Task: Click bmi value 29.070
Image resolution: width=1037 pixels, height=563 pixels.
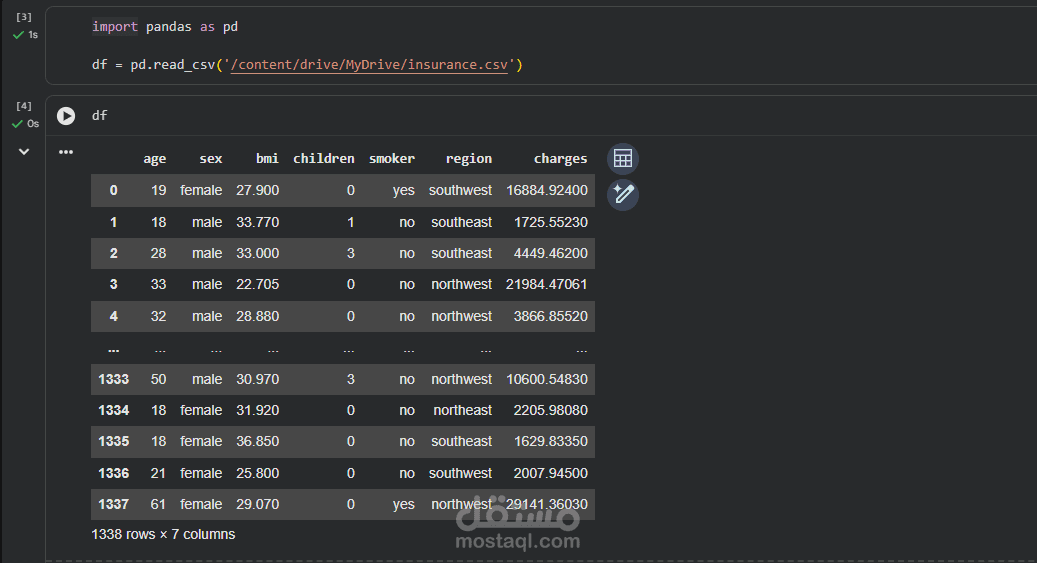Action: click(x=257, y=504)
